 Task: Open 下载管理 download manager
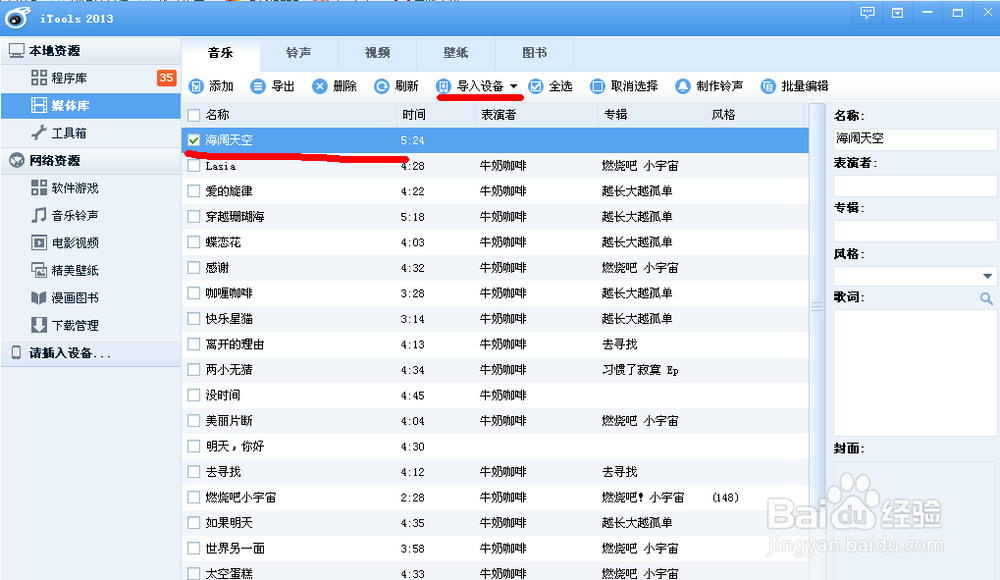click(91, 325)
